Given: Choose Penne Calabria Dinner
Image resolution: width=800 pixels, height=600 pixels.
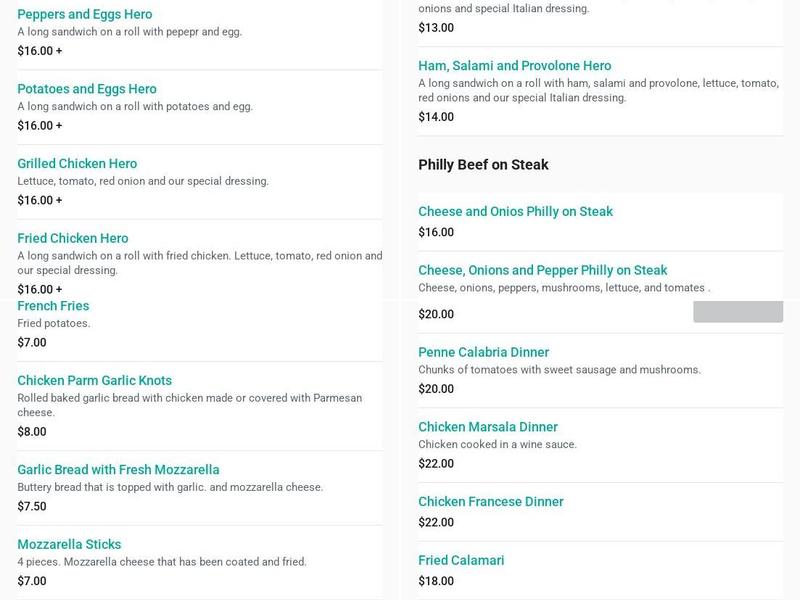Looking at the screenshot, I should (483, 353).
